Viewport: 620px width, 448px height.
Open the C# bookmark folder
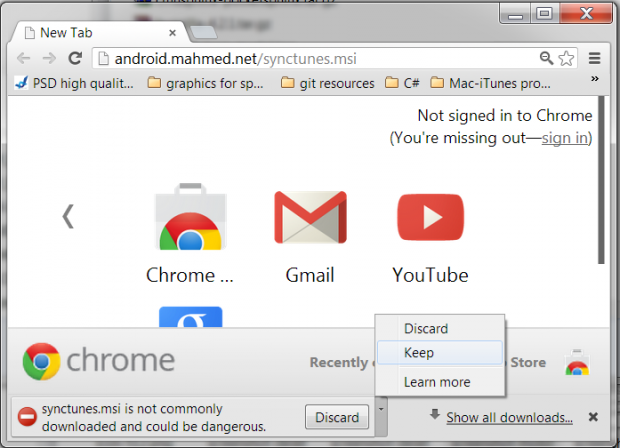(402, 83)
